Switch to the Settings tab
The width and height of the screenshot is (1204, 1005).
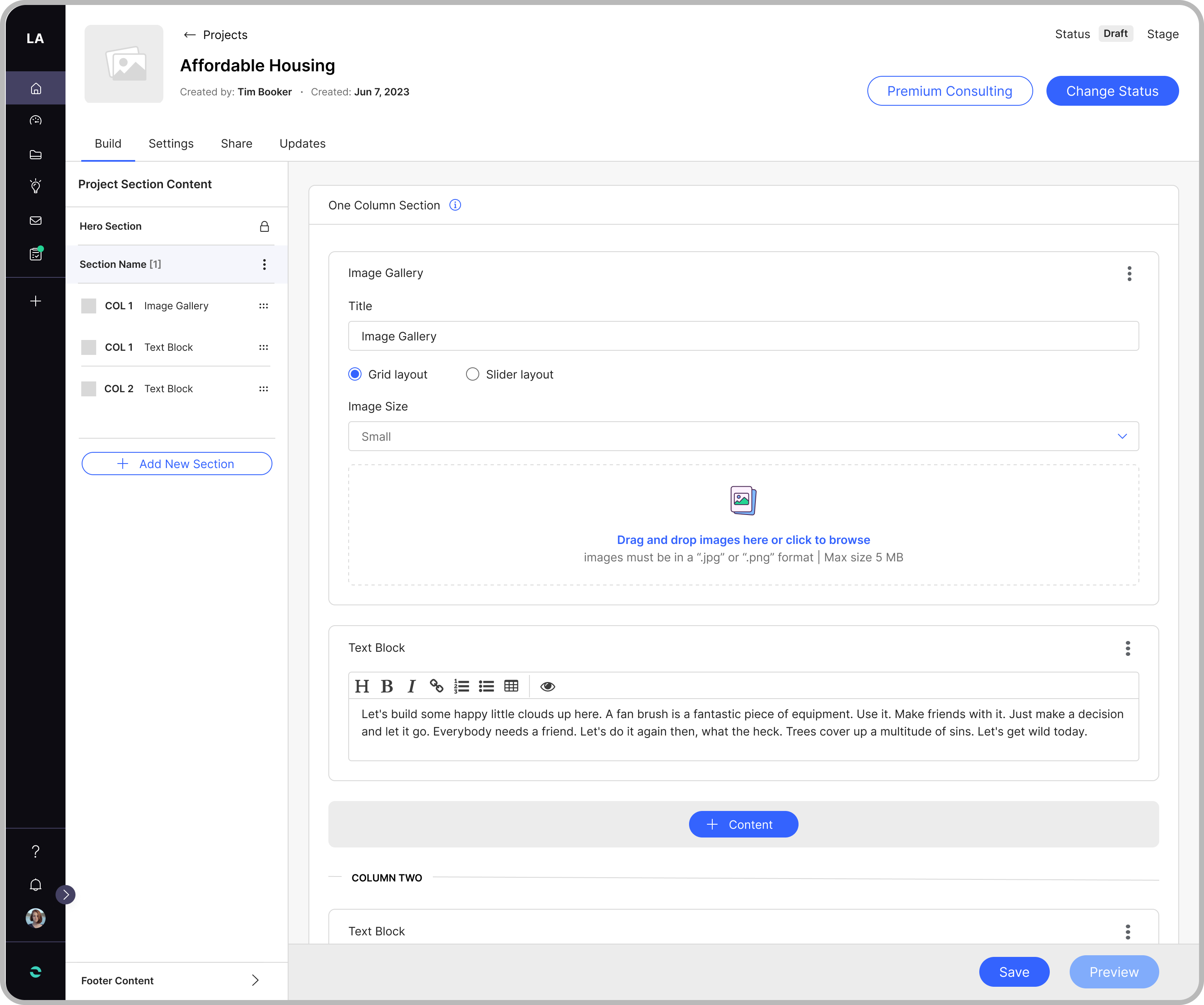[x=171, y=143]
